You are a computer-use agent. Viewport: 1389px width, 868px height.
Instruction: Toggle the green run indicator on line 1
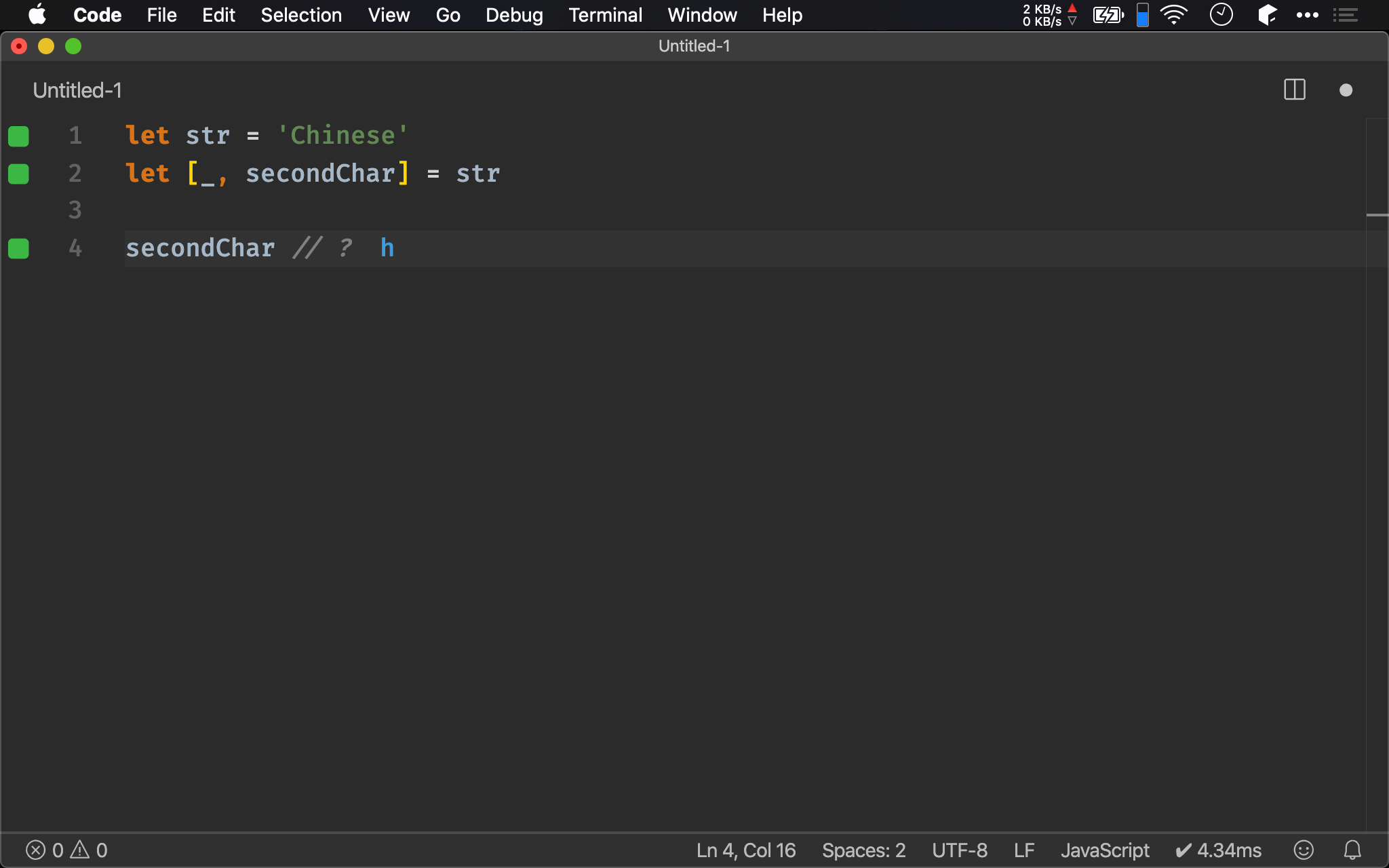[18, 136]
